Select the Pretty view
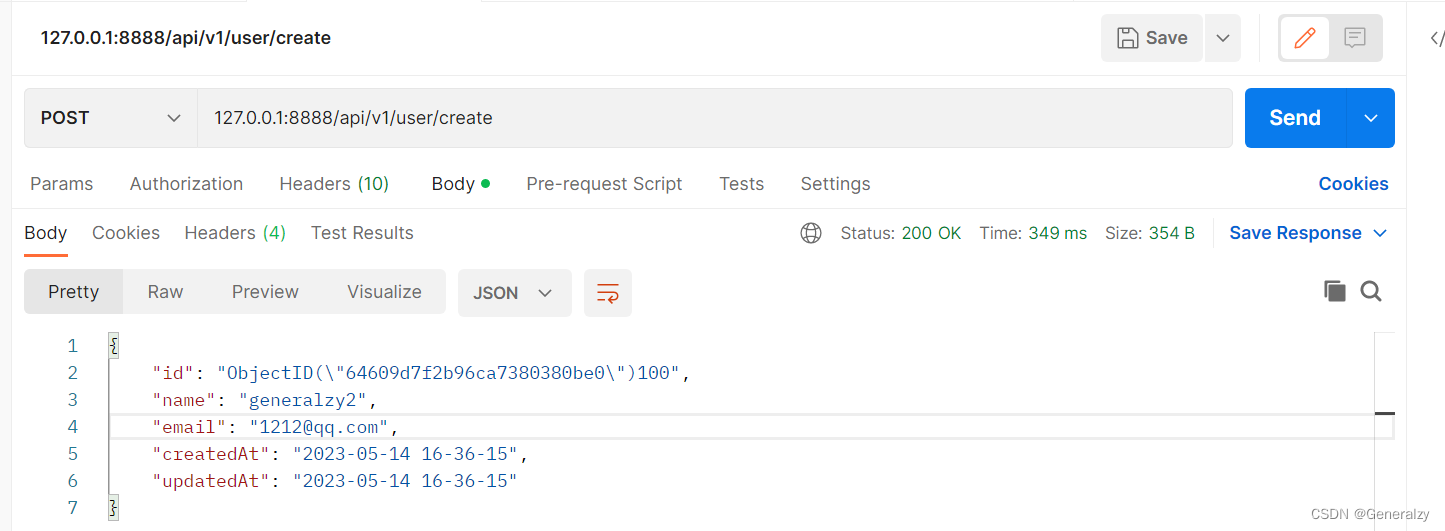 (x=74, y=292)
